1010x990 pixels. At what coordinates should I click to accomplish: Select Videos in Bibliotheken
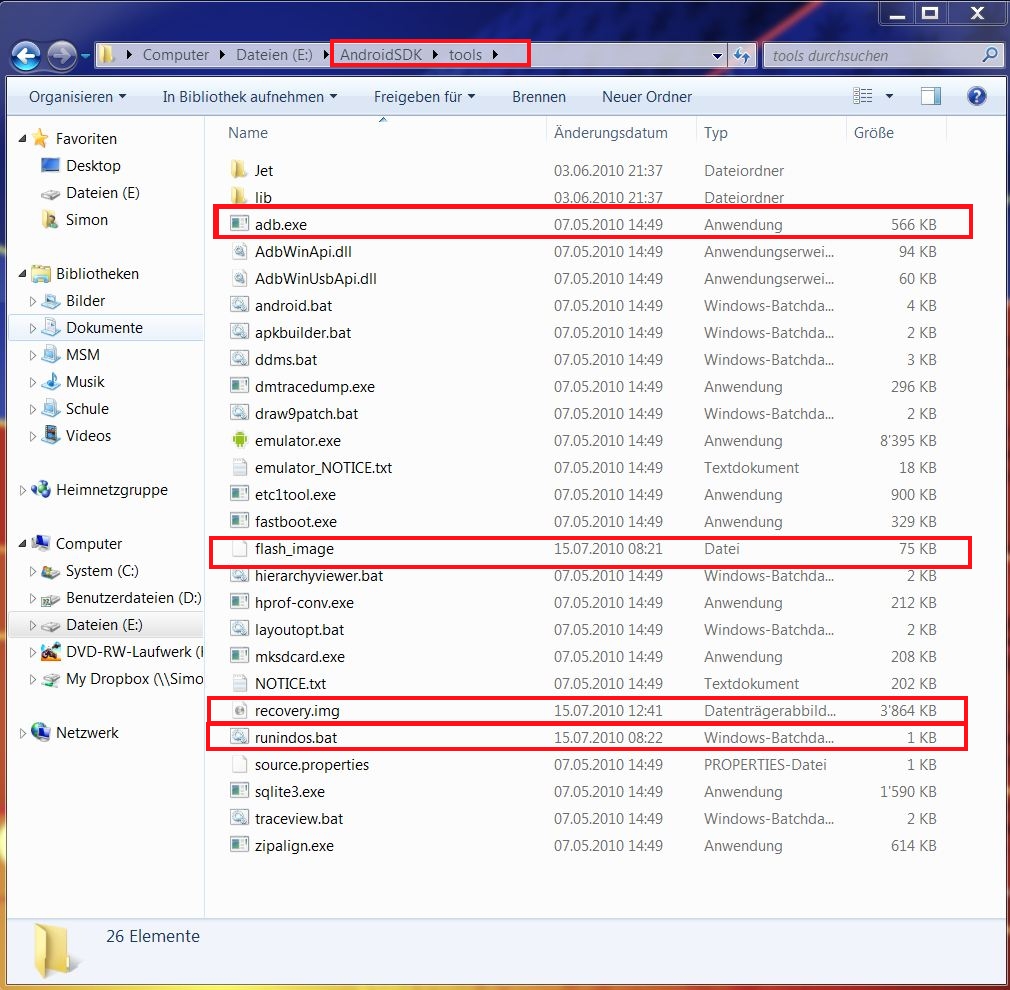[x=88, y=436]
